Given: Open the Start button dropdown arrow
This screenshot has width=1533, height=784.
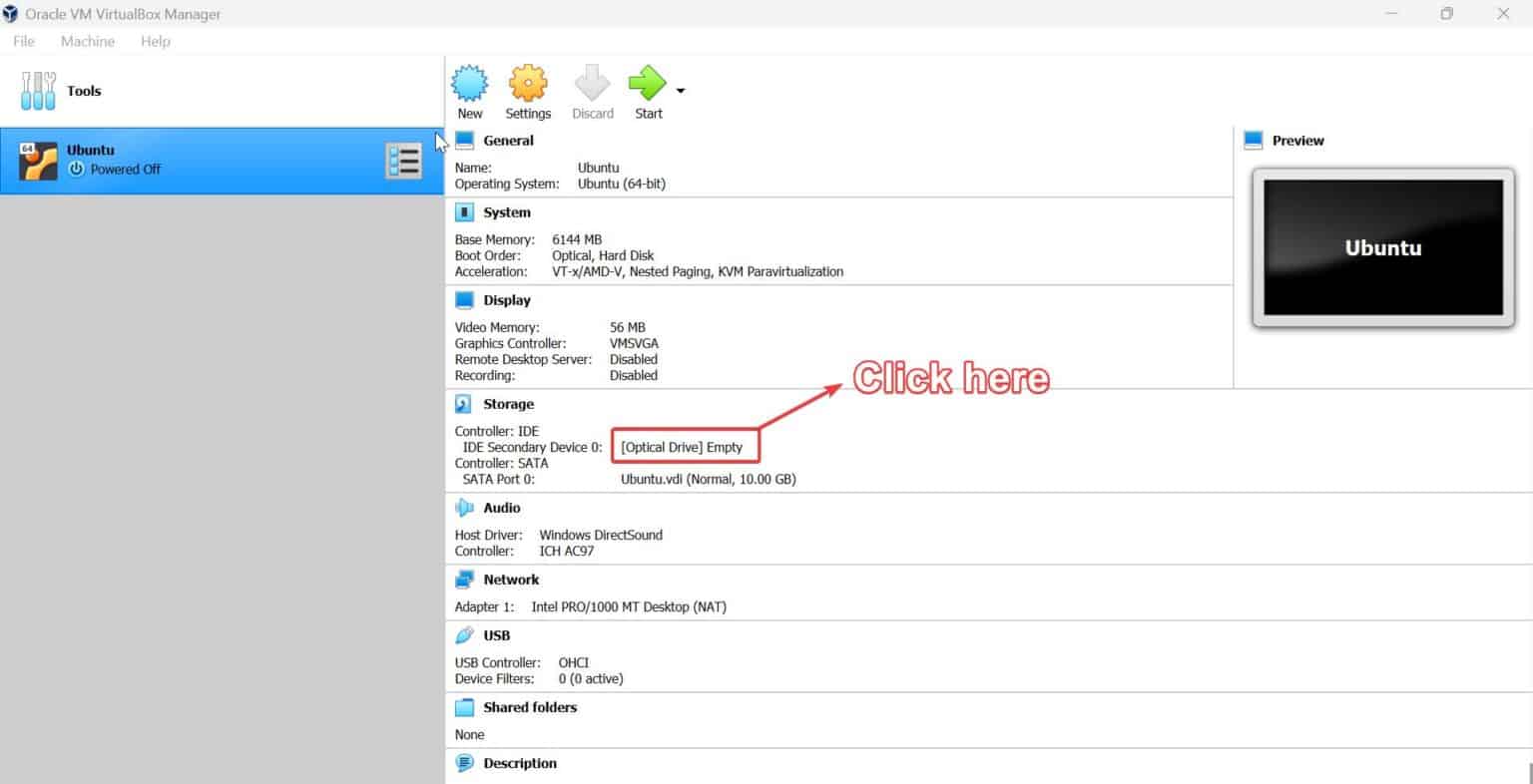Looking at the screenshot, I should pos(681,89).
